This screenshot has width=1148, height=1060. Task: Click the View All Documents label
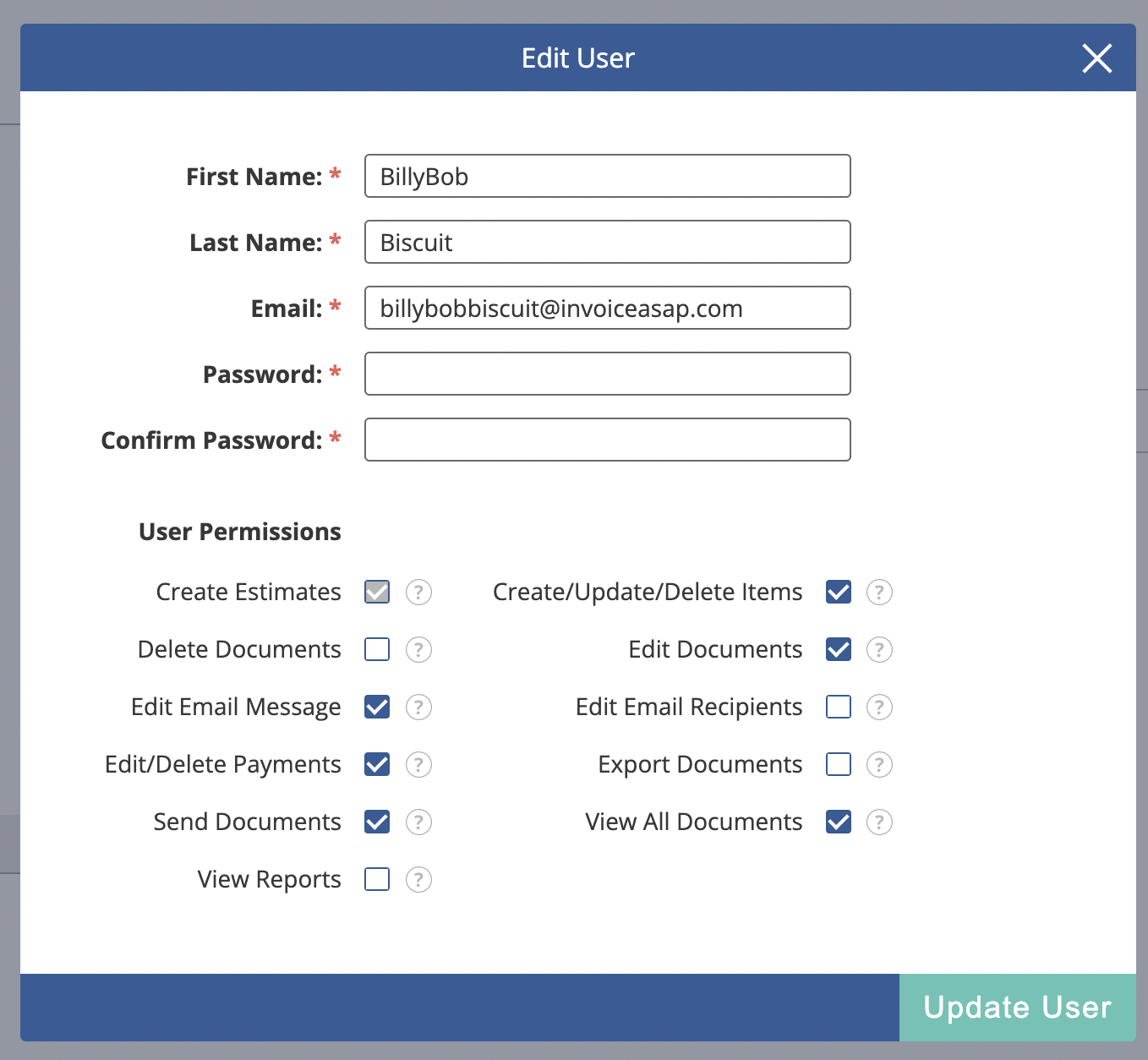click(x=694, y=822)
